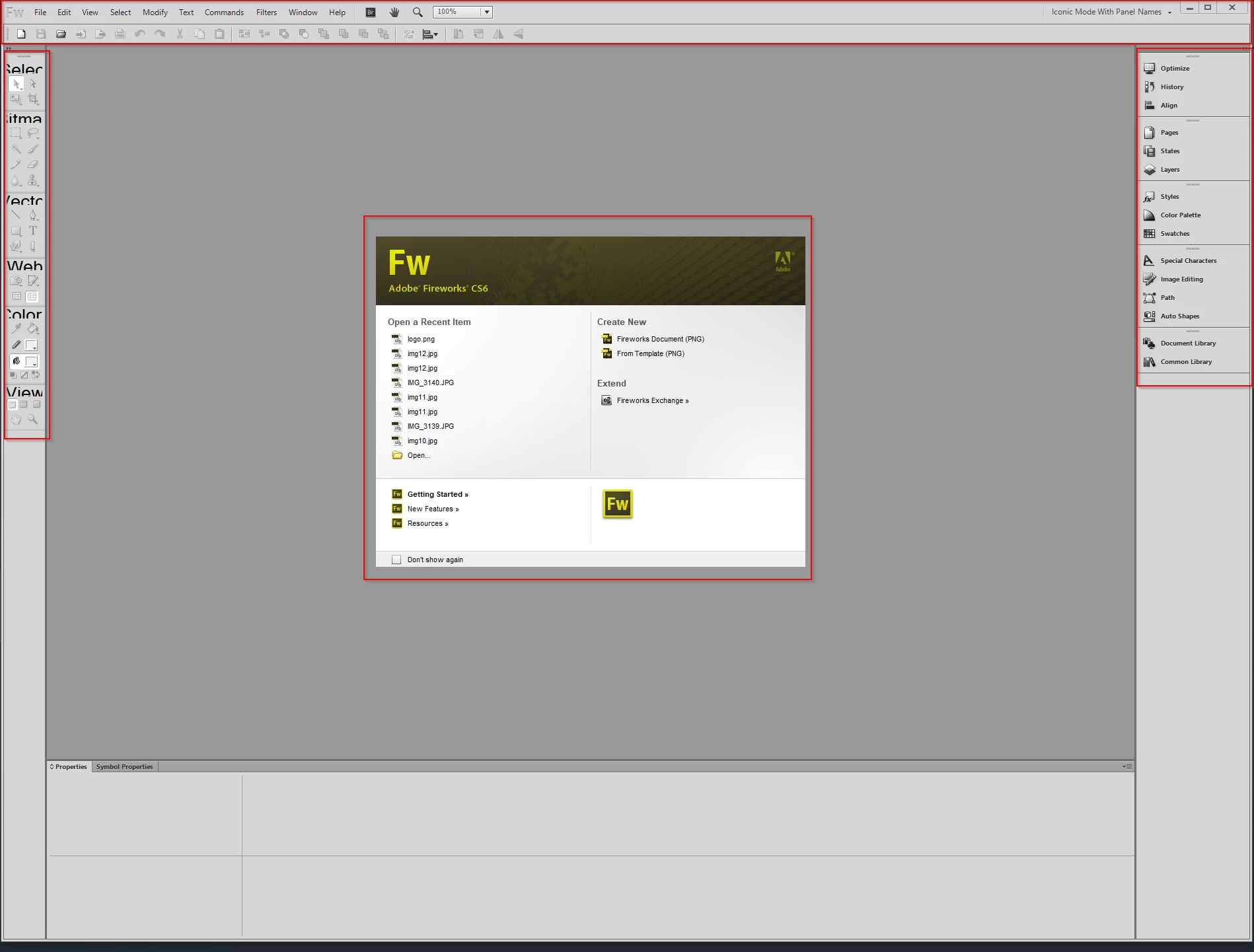Select the Paint Bucket tool

(33, 328)
